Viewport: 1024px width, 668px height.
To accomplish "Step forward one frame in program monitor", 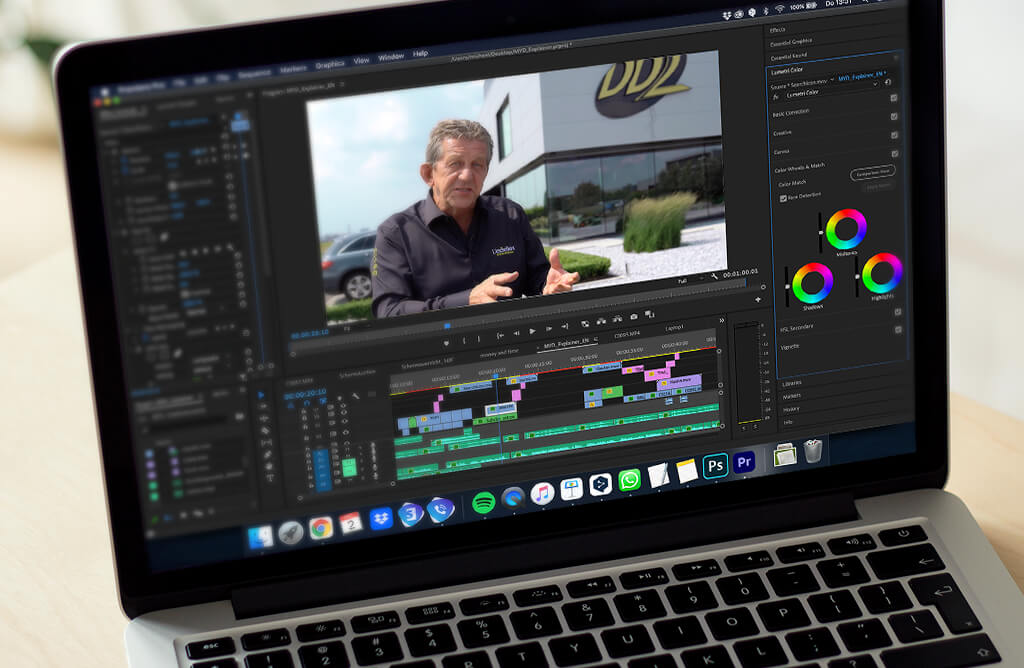I will (x=549, y=329).
